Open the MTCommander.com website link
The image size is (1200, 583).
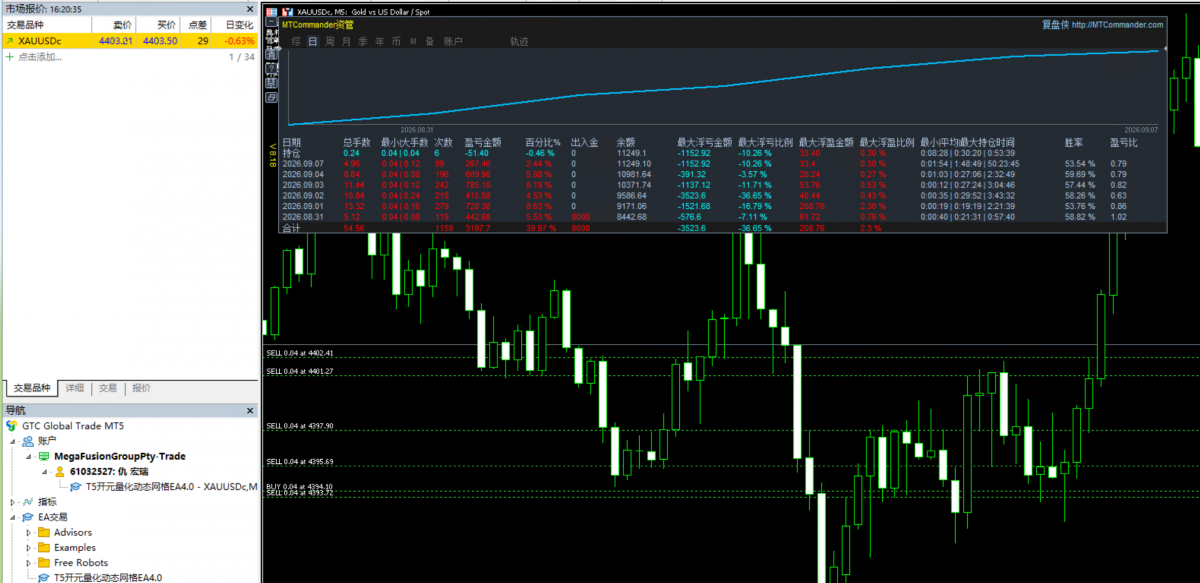(x=1117, y=24)
